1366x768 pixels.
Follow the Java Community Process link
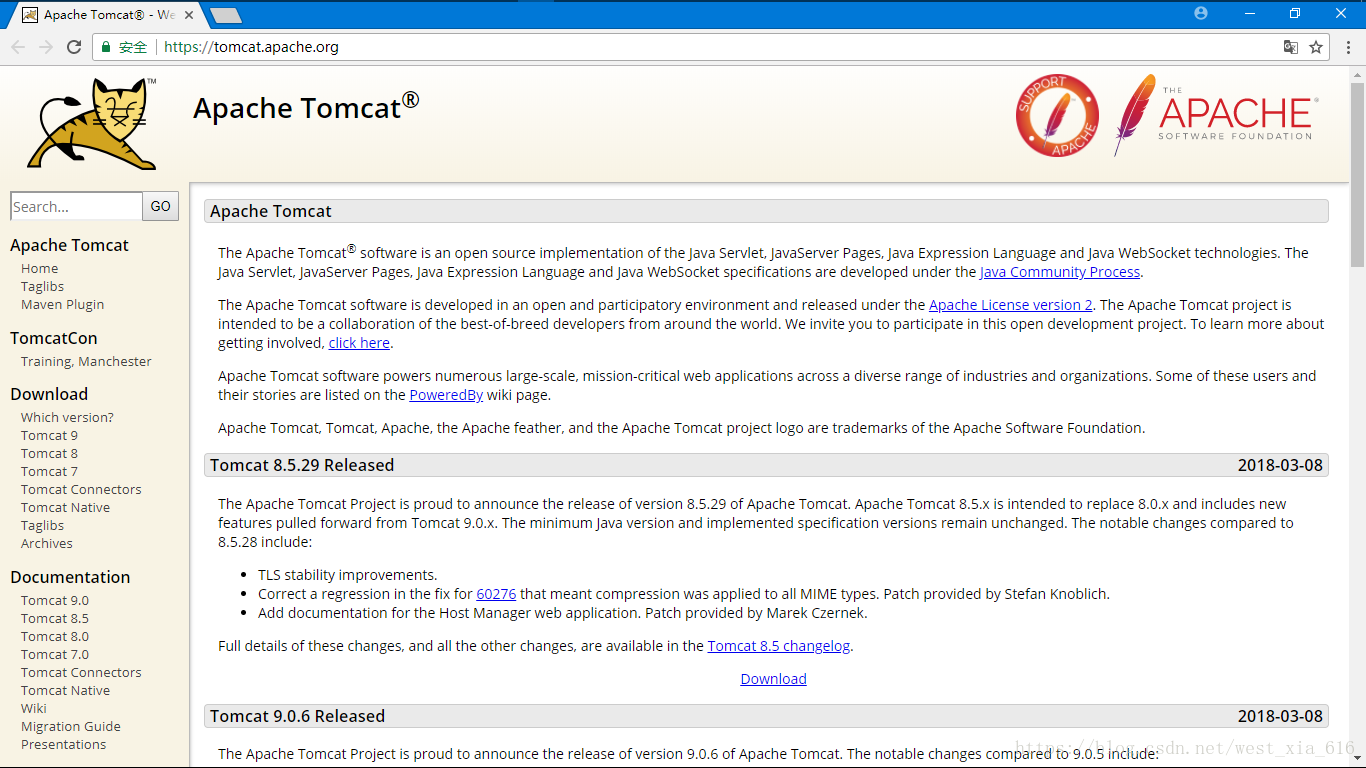tap(1060, 272)
